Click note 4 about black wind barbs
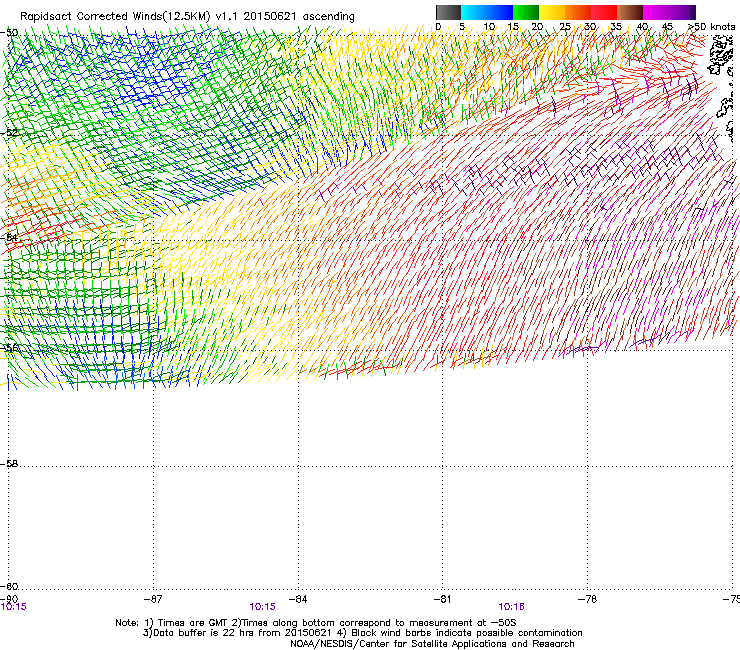The width and height of the screenshot is (740, 650). point(461,633)
